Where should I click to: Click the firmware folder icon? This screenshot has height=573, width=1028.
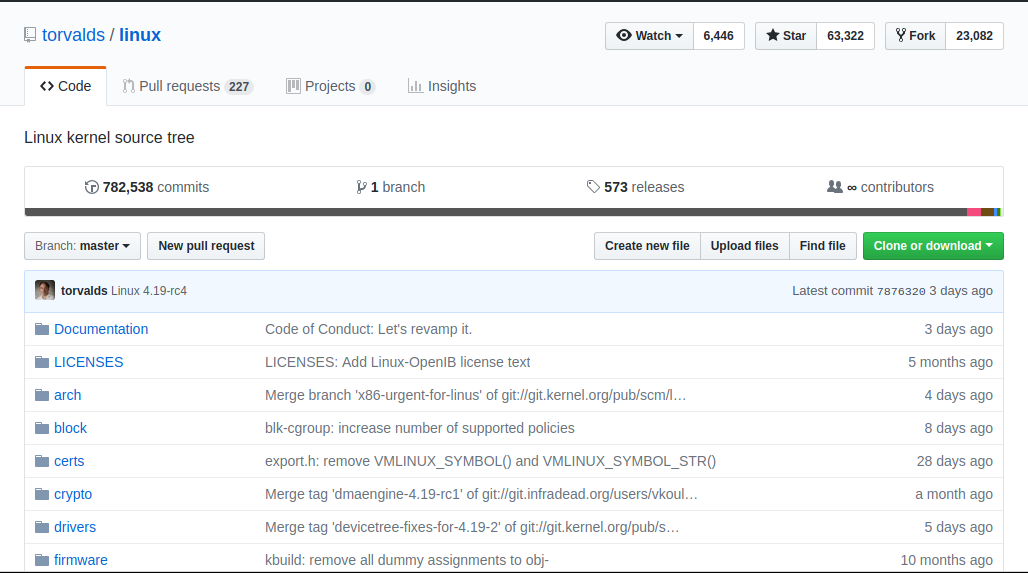pos(42,560)
